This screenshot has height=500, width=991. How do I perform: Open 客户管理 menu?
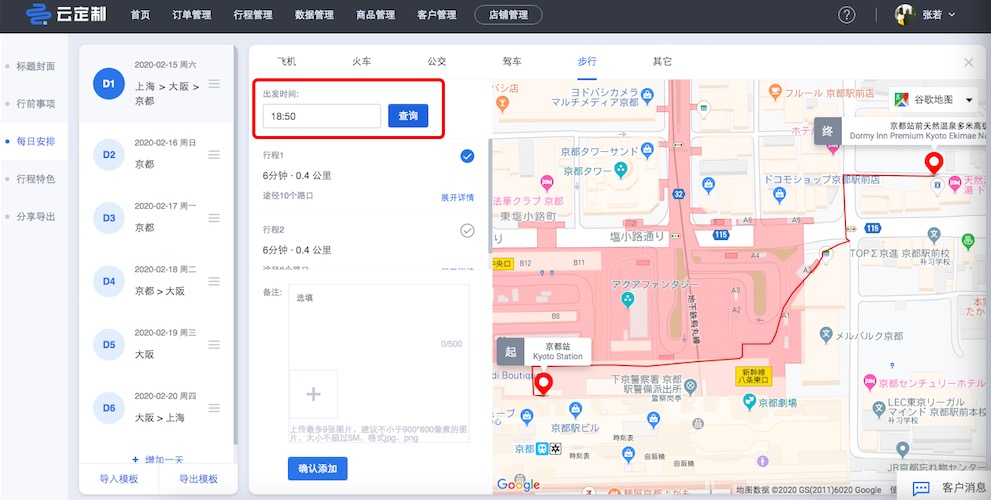[x=437, y=15]
